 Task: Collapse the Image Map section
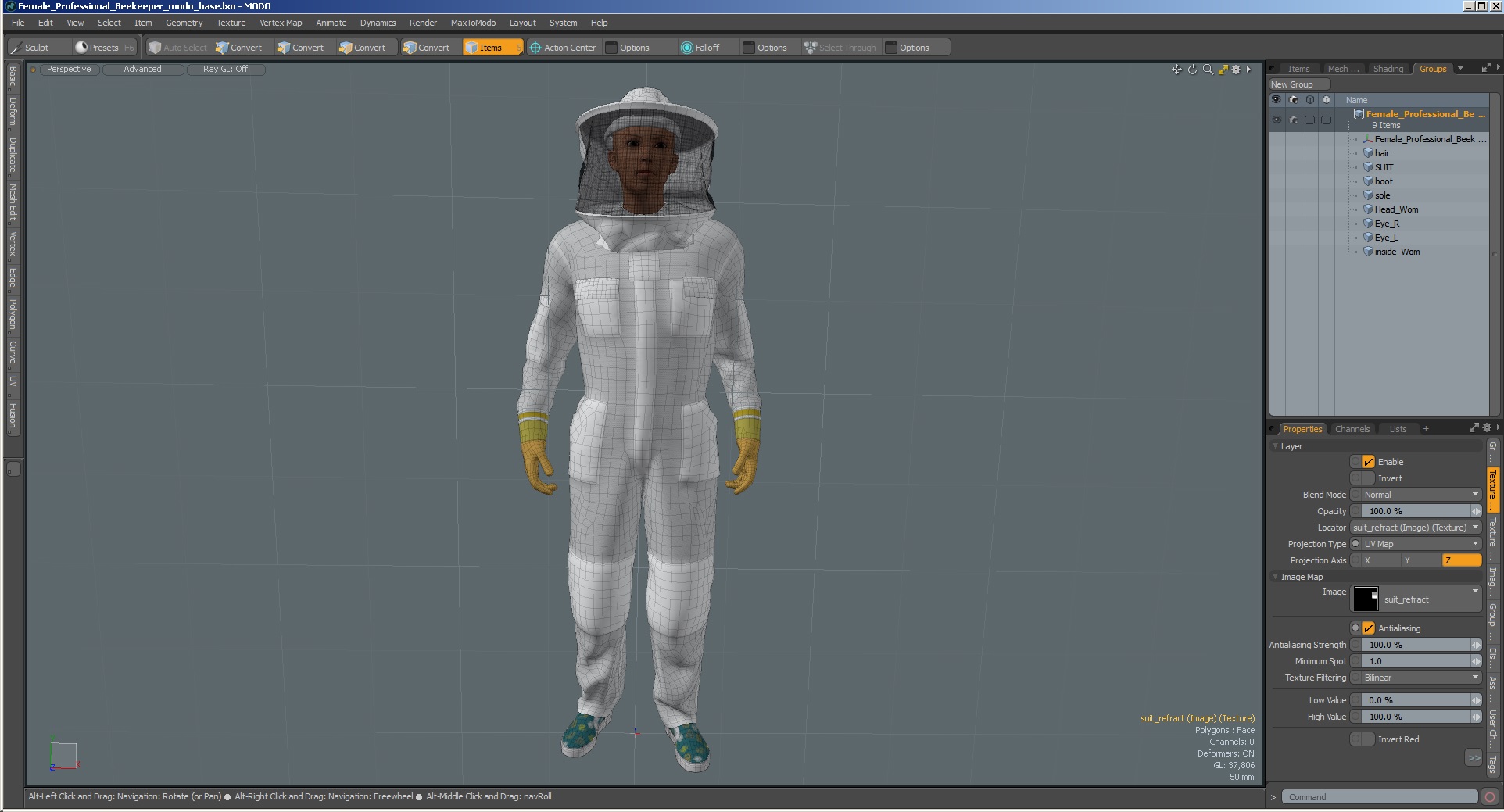(x=1276, y=577)
